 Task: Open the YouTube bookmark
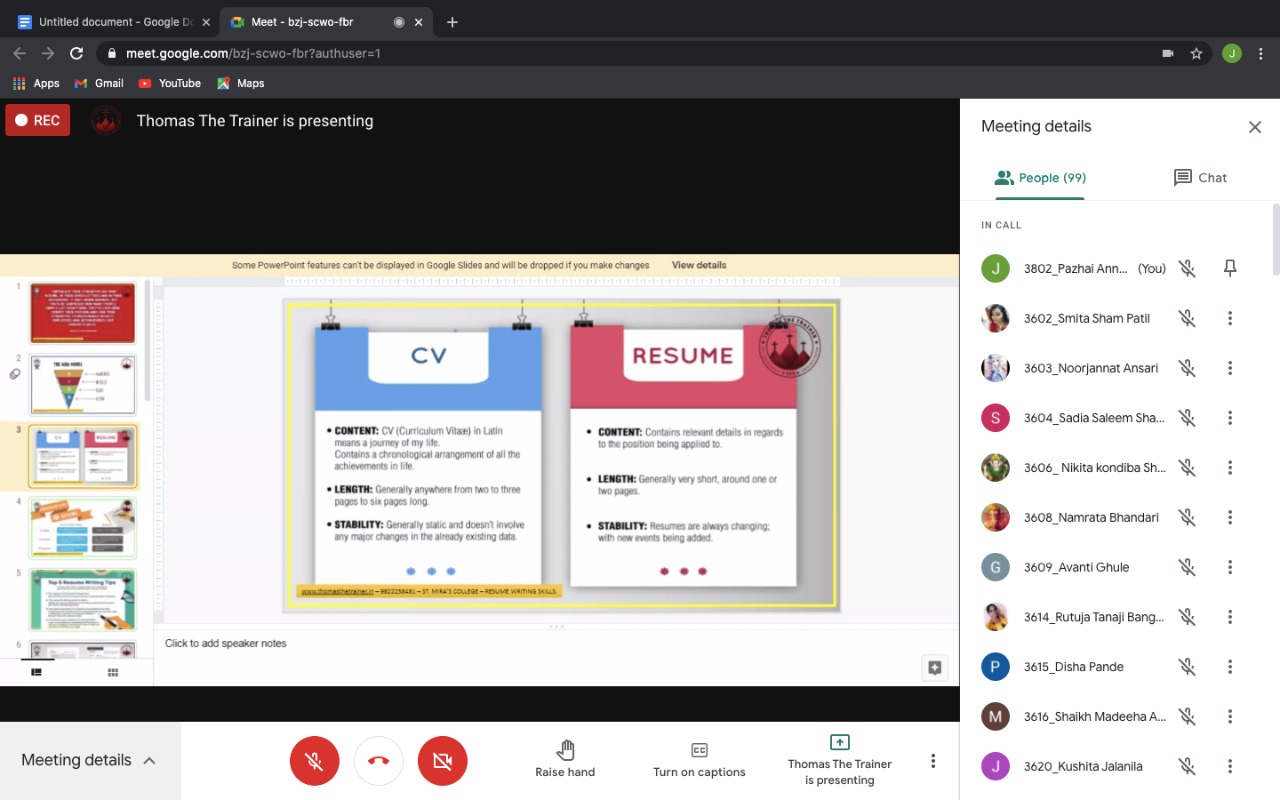click(169, 83)
